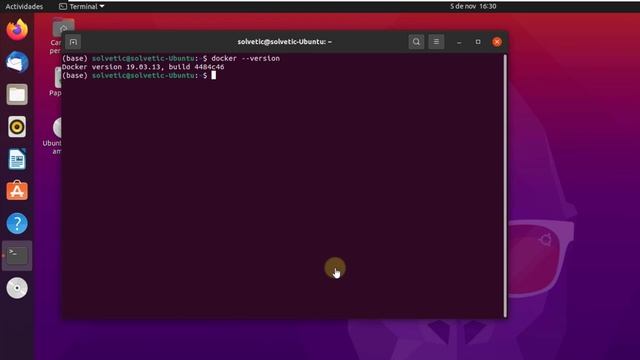Open the terminal hamburger menu
Viewport: 640px width, 360px height.
click(436, 42)
